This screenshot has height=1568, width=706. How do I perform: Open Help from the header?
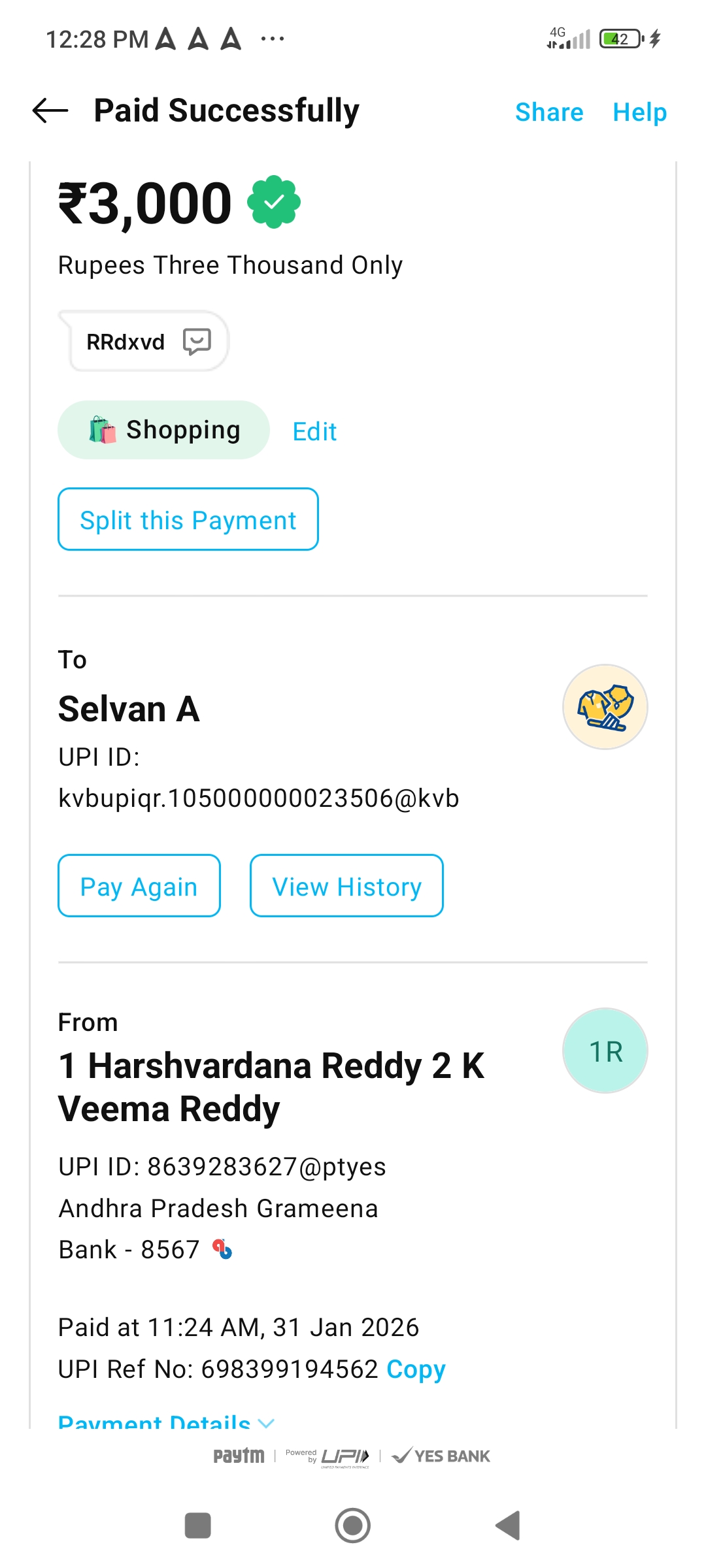[639, 112]
